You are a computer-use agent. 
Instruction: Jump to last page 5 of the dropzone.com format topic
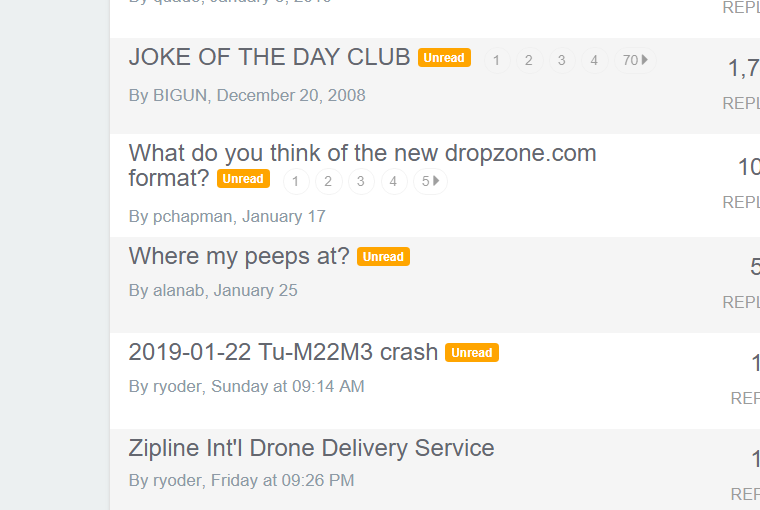tap(430, 181)
